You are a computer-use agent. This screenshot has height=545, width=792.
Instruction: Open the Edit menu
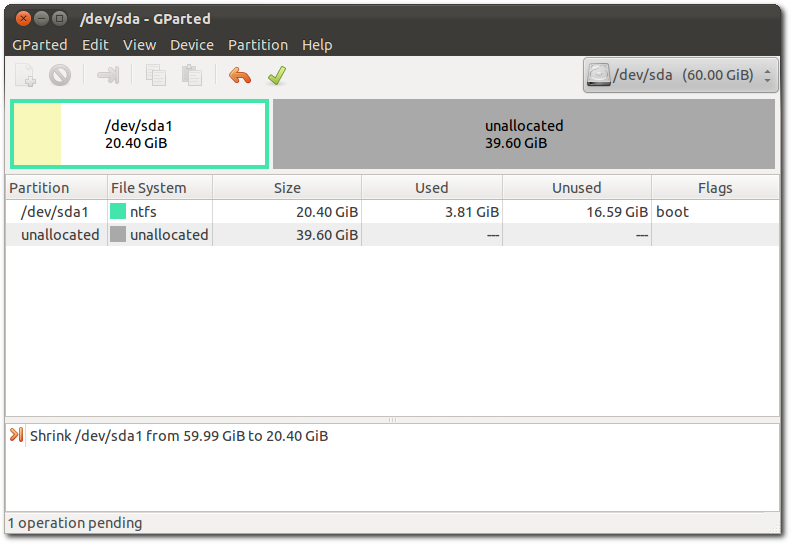pos(95,45)
